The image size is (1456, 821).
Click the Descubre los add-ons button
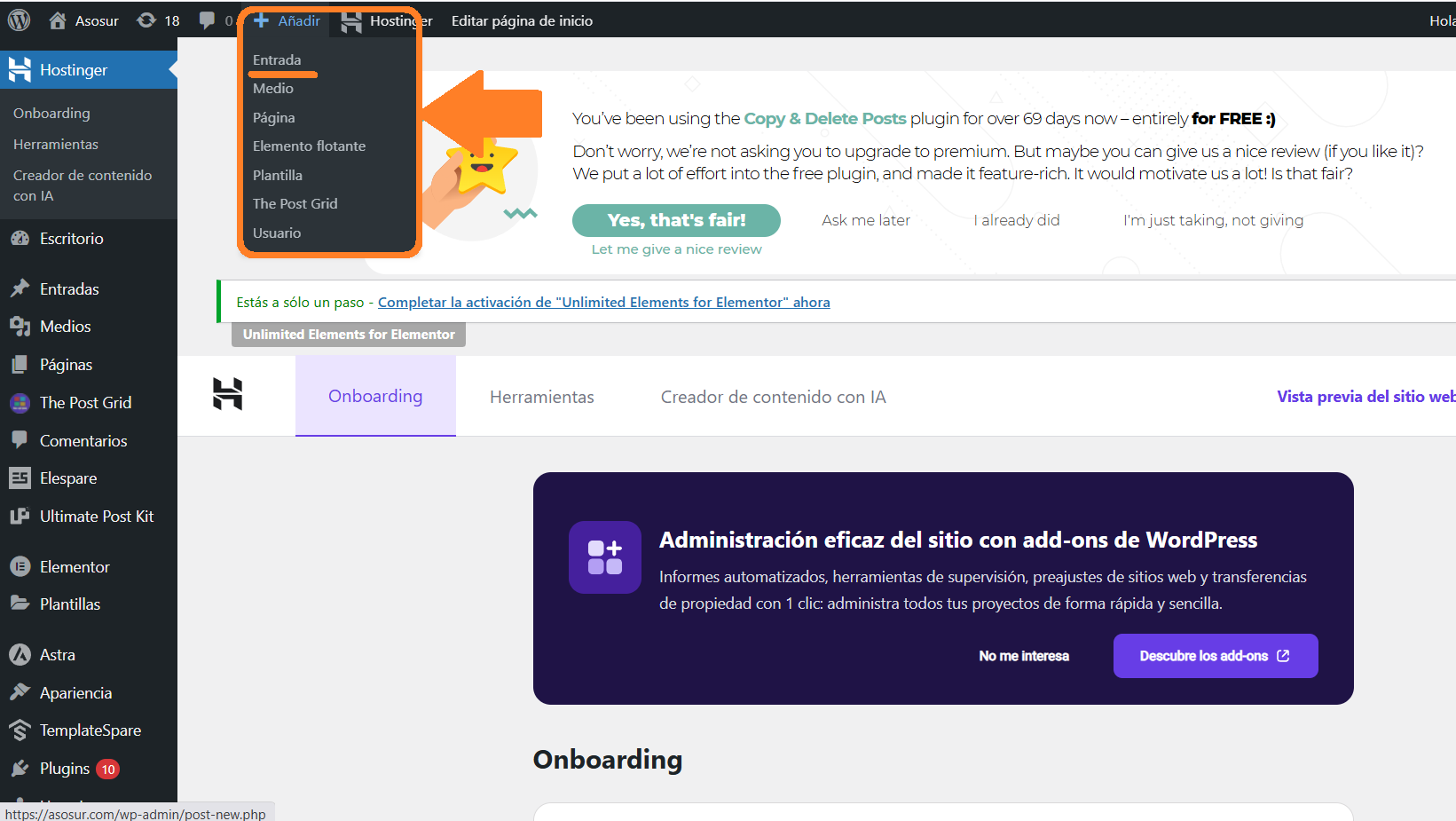[1215, 656]
